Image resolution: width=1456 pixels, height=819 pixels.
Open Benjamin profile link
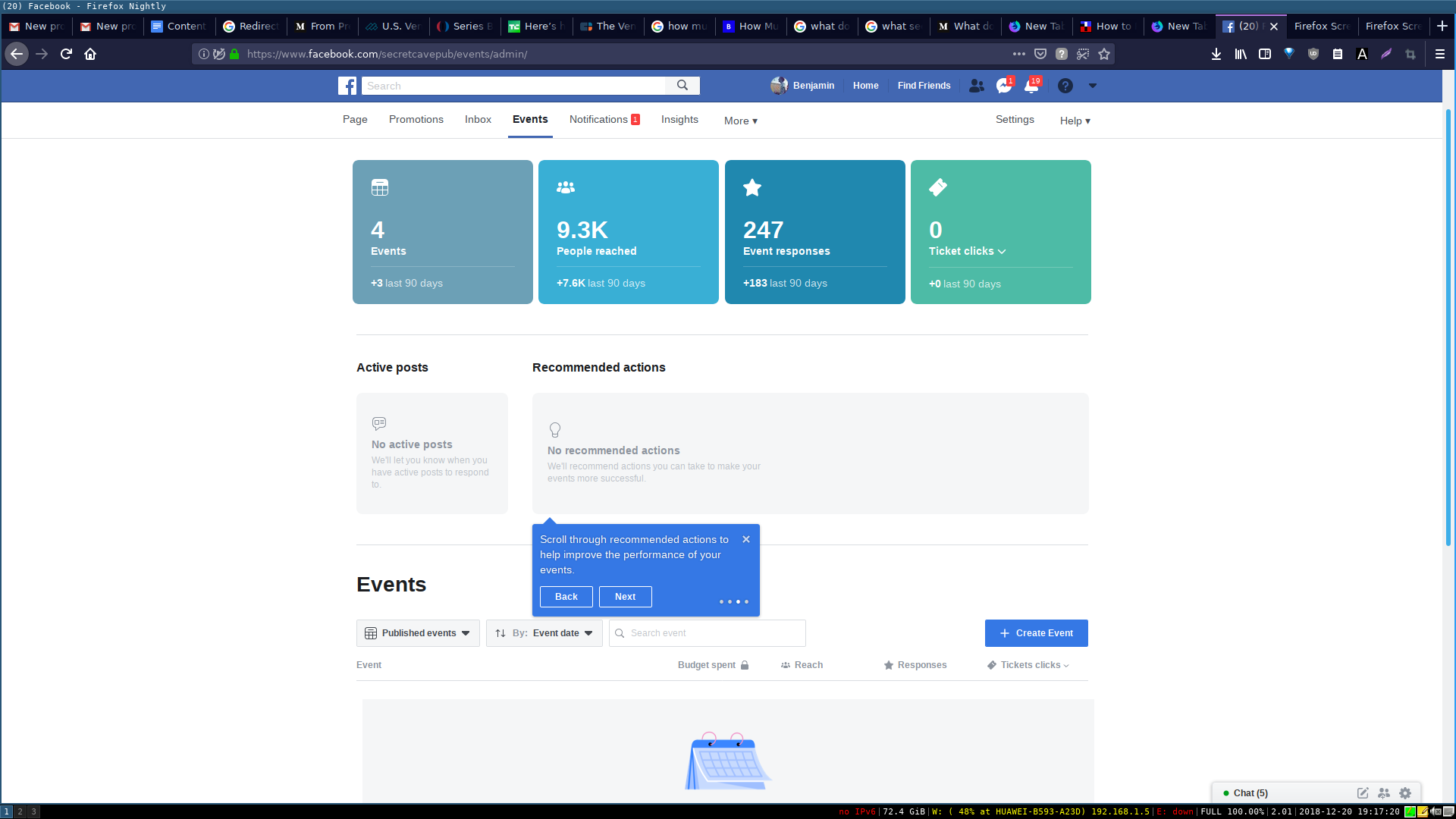(x=802, y=86)
